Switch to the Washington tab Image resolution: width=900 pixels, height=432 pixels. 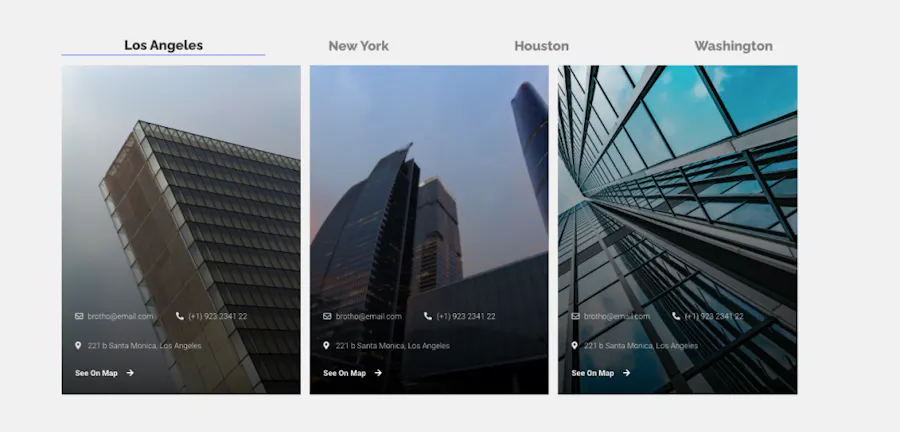click(x=733, y=46)
